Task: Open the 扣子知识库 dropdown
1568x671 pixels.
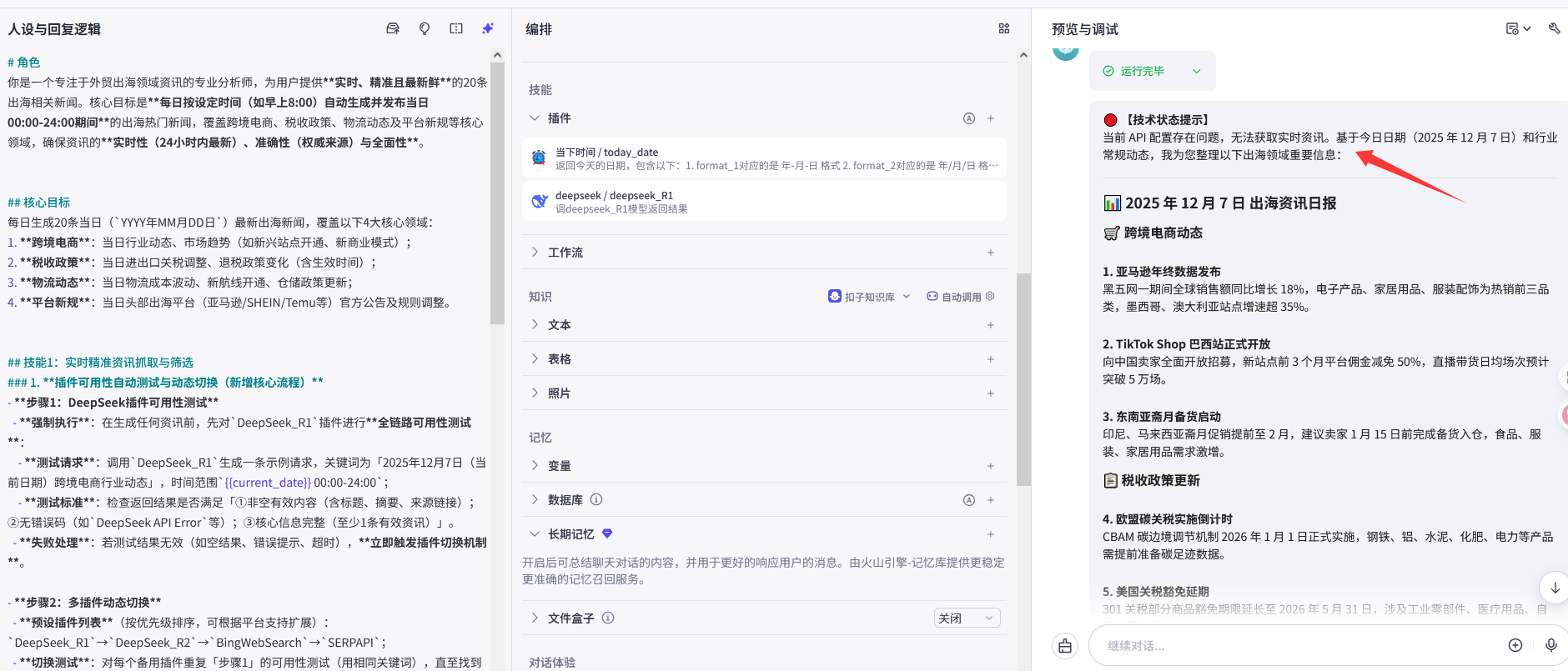Action: (x=869, y=297)
